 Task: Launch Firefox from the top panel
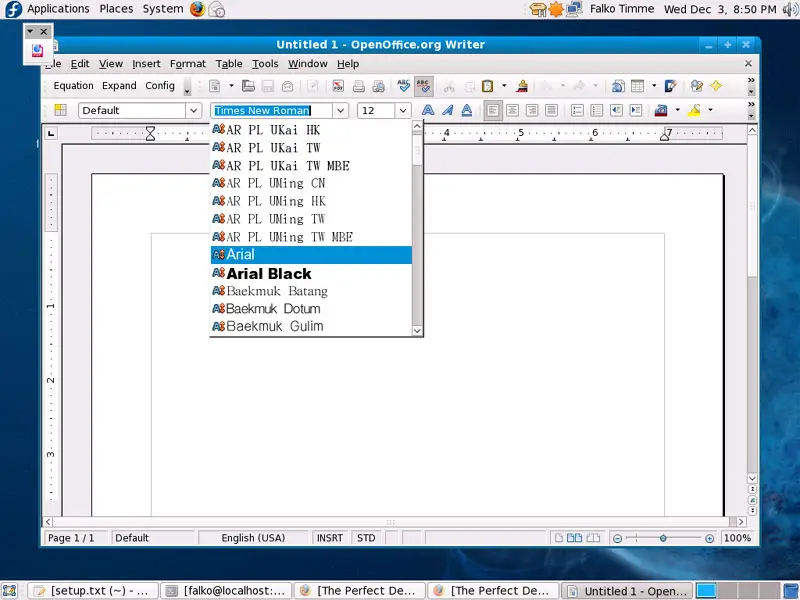coord(197,9)
